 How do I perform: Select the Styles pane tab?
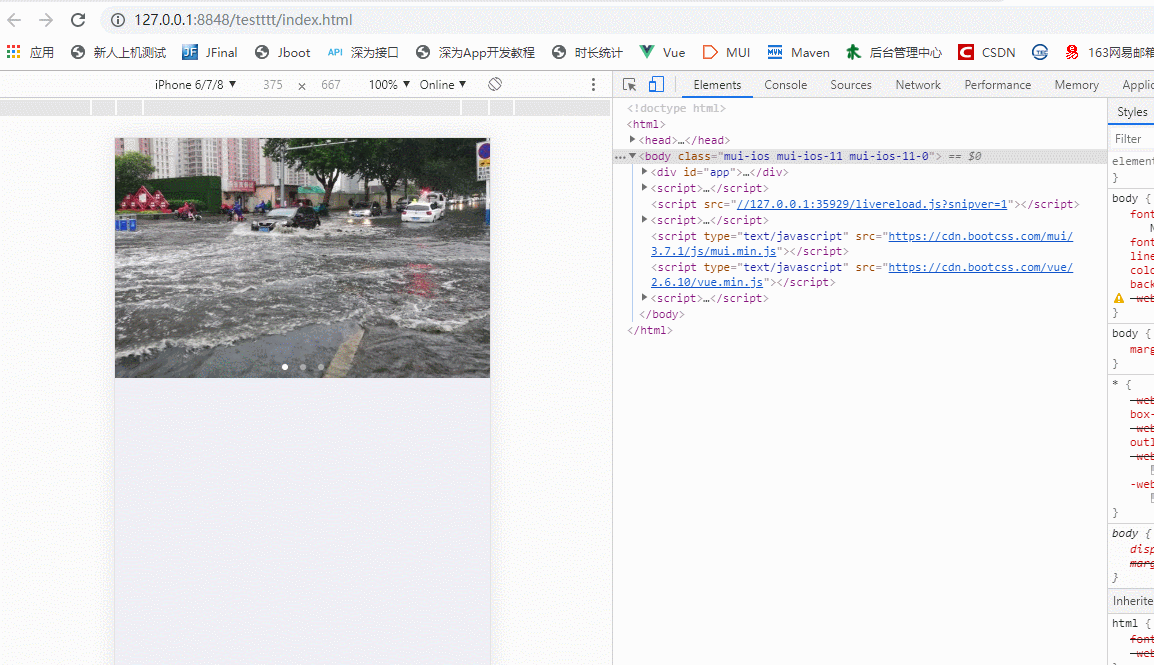coord(1132,112)
